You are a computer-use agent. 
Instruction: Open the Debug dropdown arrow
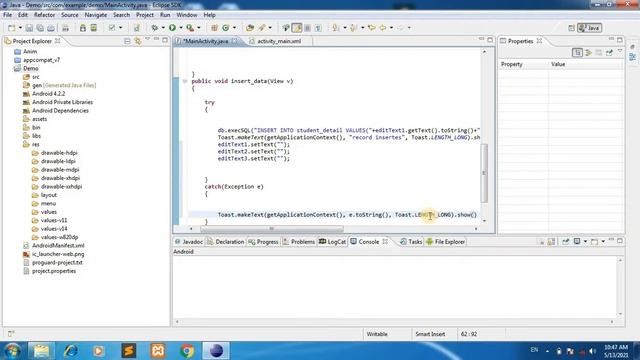[x=163, y=28]
